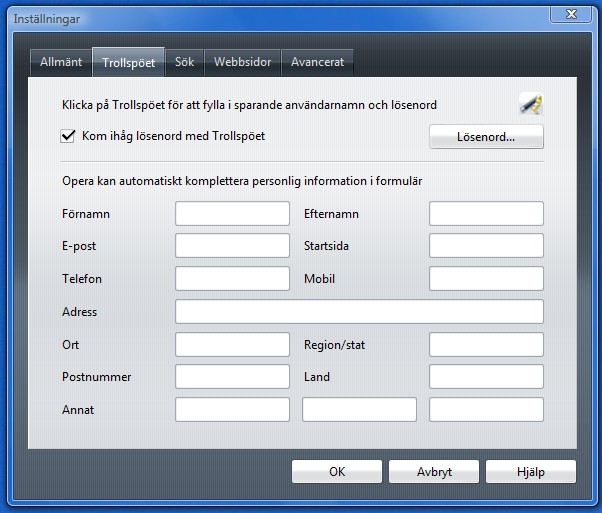The height and width of the screenshot is (513, 602).
Task: Open help via Hjälp button
Action: point(531,472)
